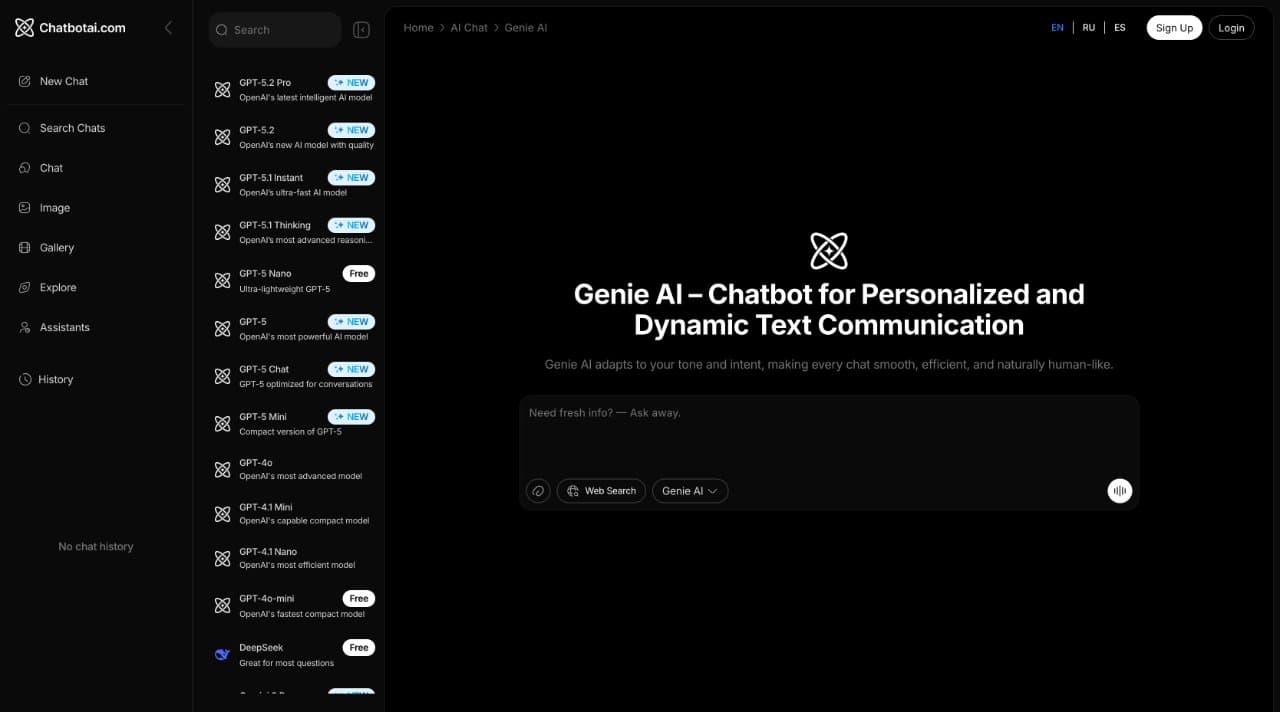Select the GPT-4o model
Viewport: 1280px width, 712px height.
[x=294, y=469]
